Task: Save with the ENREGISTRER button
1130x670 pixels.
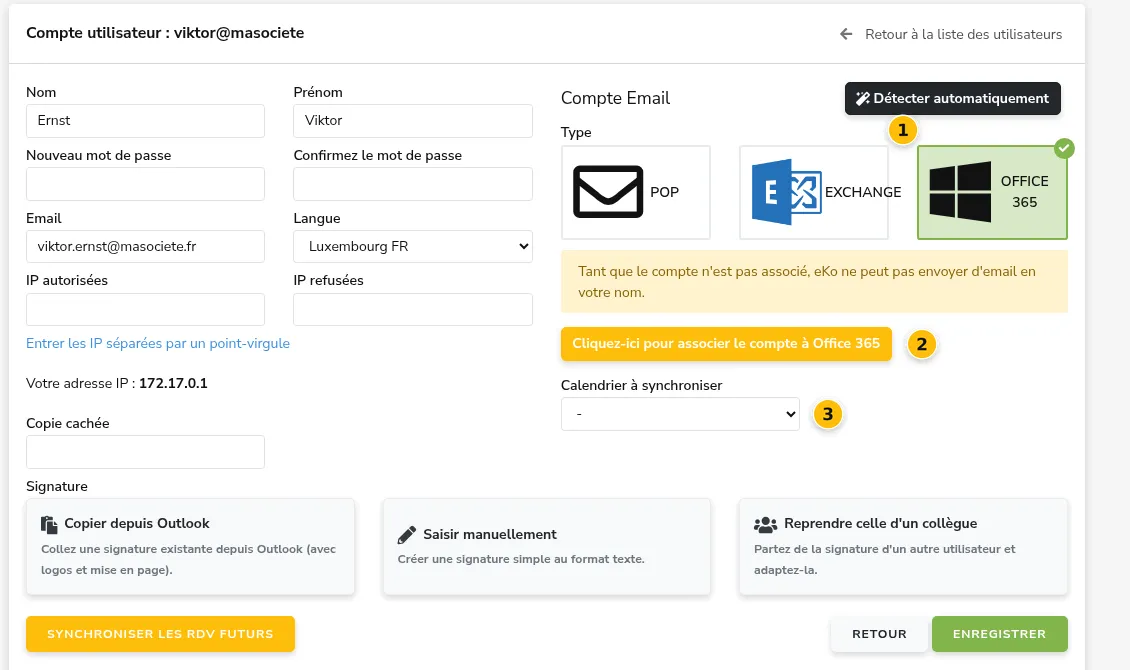Action: coord(1000,634)
